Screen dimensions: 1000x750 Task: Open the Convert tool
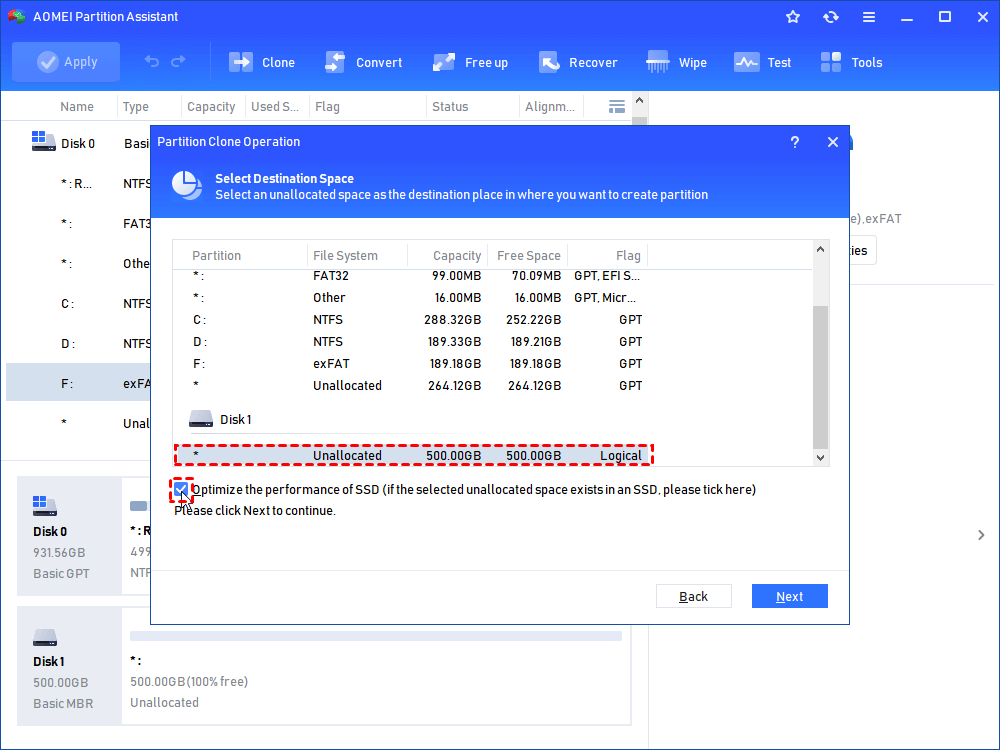pos(364,62)
